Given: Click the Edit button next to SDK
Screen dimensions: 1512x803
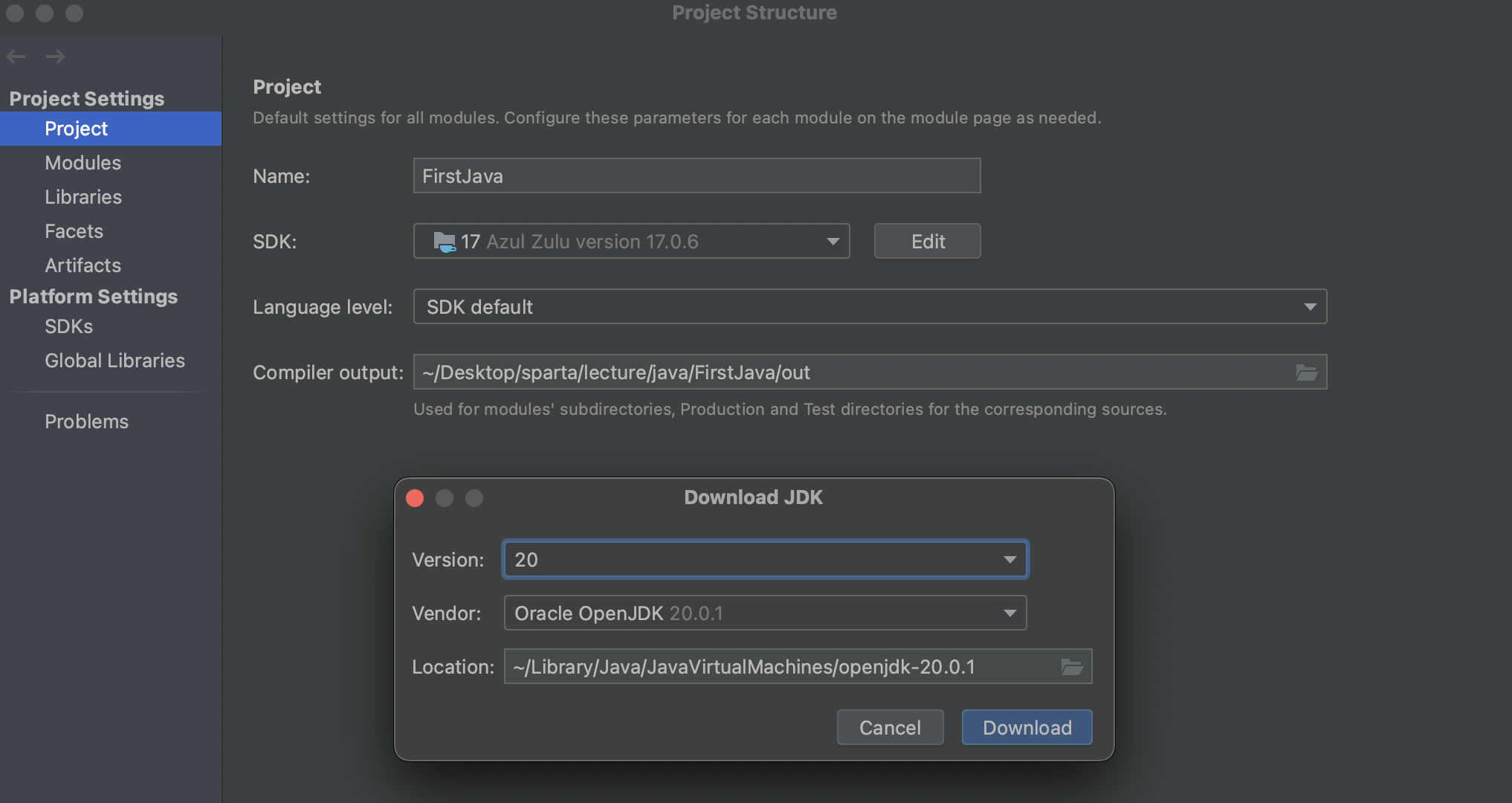Looking at the screenshot, I should point(927,242).
